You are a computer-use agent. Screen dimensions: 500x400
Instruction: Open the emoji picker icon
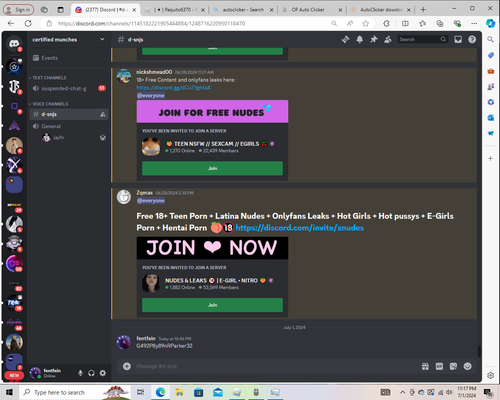click(x=468, y=366)
